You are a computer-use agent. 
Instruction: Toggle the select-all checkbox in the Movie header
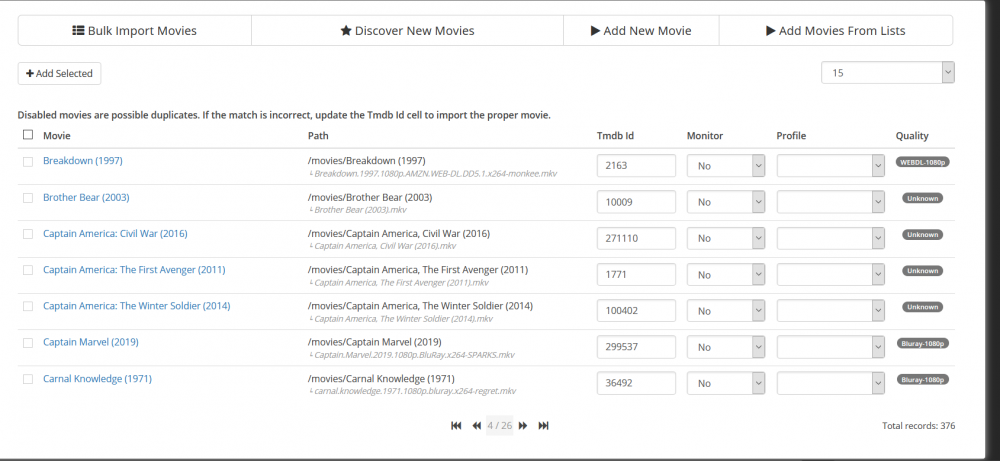coord(28,135)
